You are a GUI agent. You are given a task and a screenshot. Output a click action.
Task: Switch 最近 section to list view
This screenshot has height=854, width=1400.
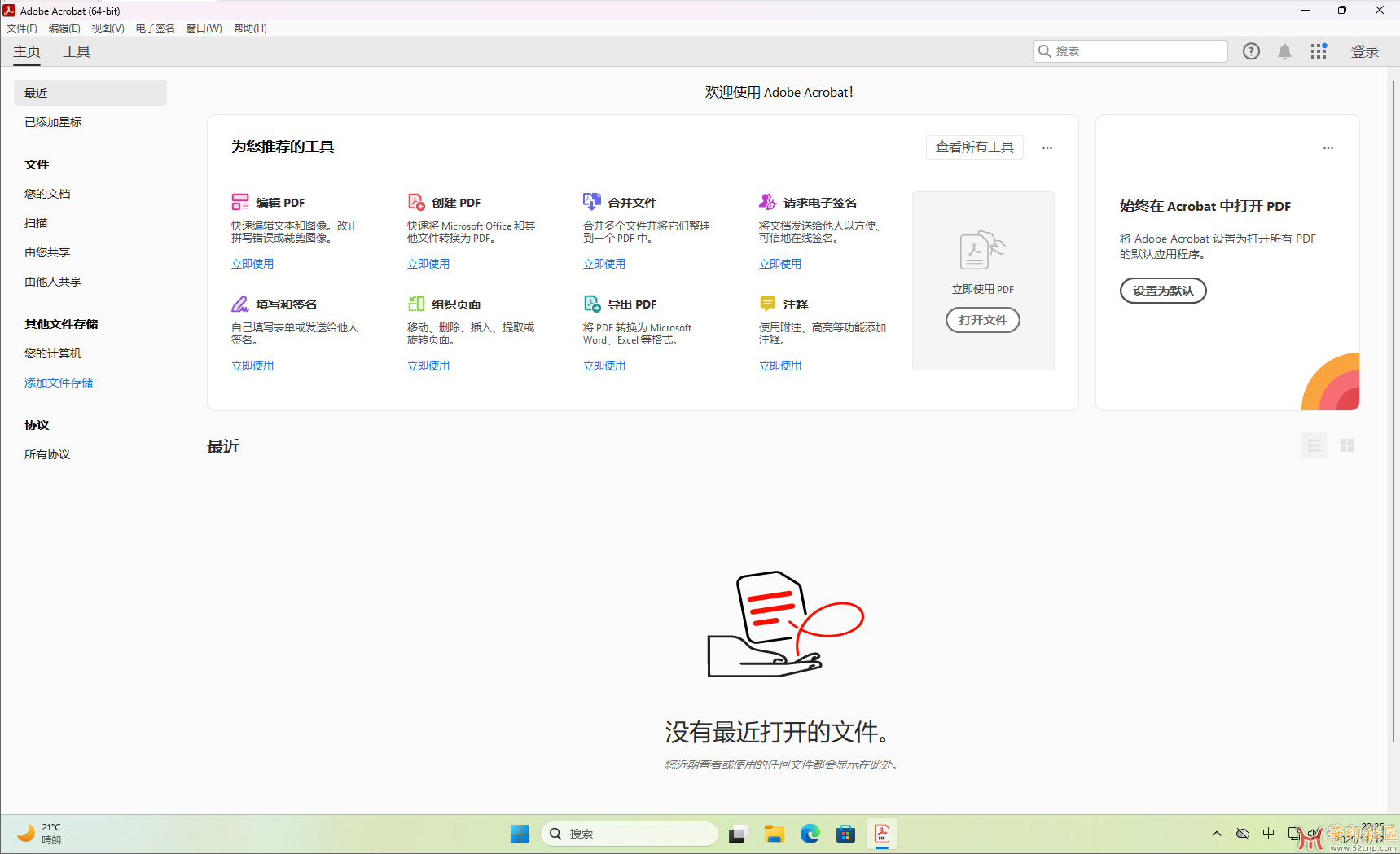click(1314, 445)
